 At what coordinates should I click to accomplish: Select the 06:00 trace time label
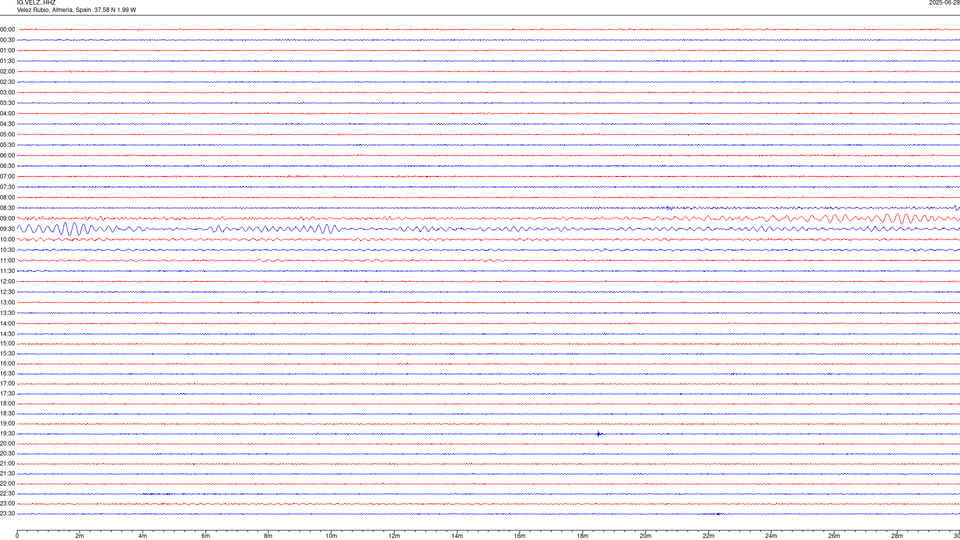point(7,156)
